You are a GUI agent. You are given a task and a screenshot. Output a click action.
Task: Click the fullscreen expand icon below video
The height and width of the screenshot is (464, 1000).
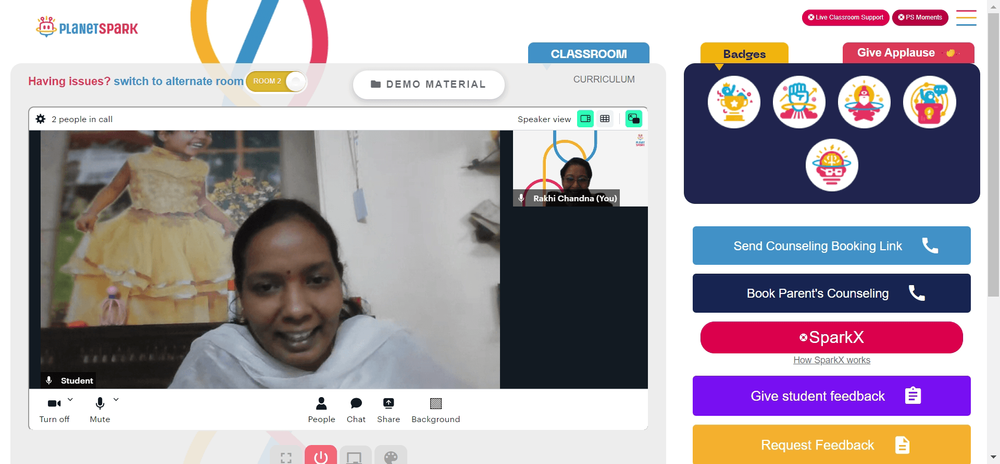[x=286, y=456]
